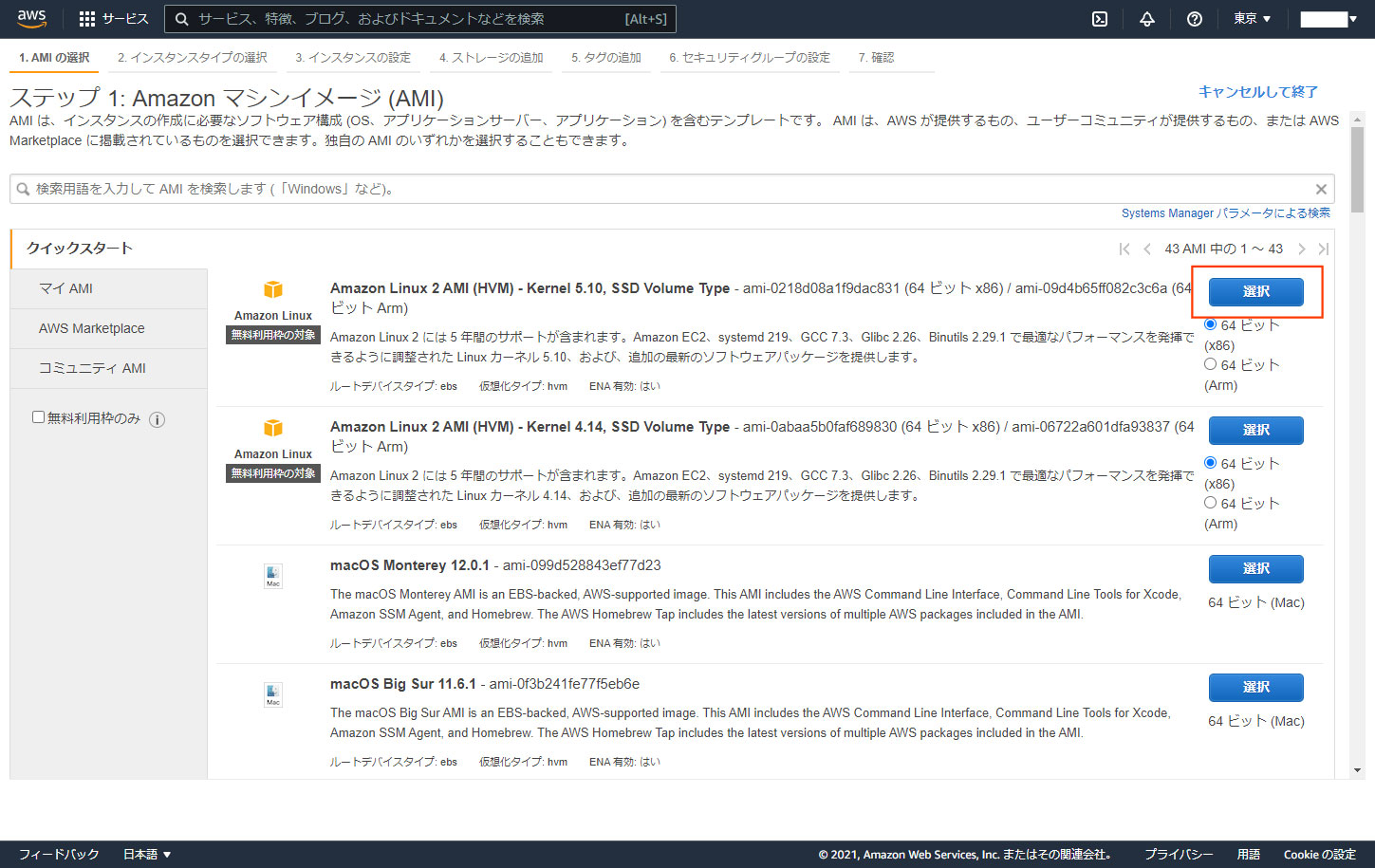Click the macOS Monterey Mac icon
The height and width of the screenshot is (868, 1375).
(x=273, y=576)
